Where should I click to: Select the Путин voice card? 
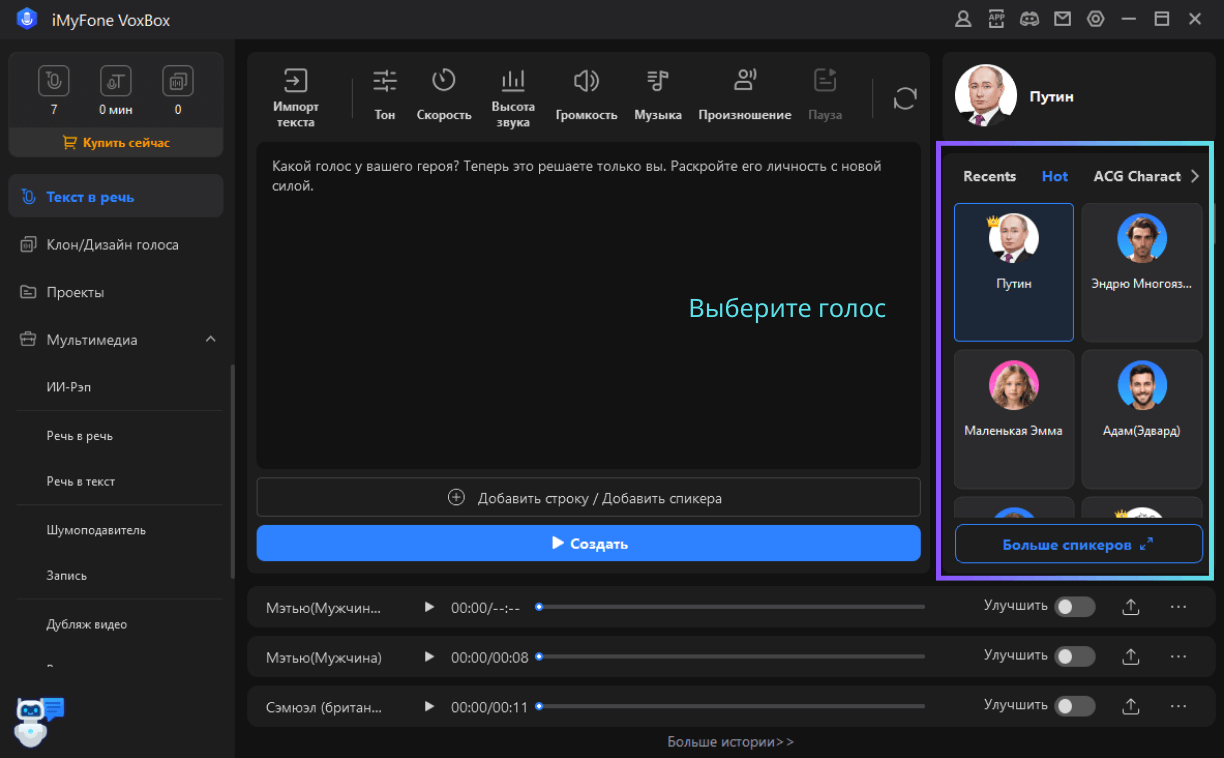(1014, 273)
